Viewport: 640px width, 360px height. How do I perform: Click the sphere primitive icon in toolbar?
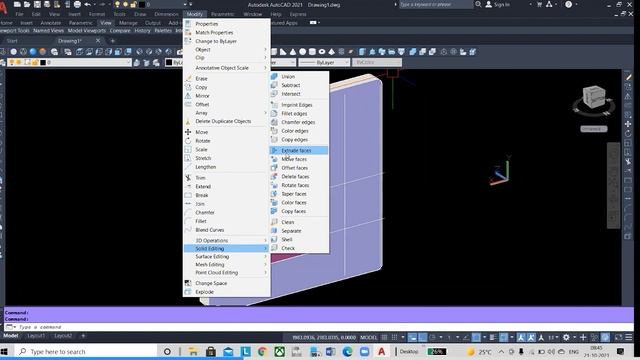coord(302,52)
